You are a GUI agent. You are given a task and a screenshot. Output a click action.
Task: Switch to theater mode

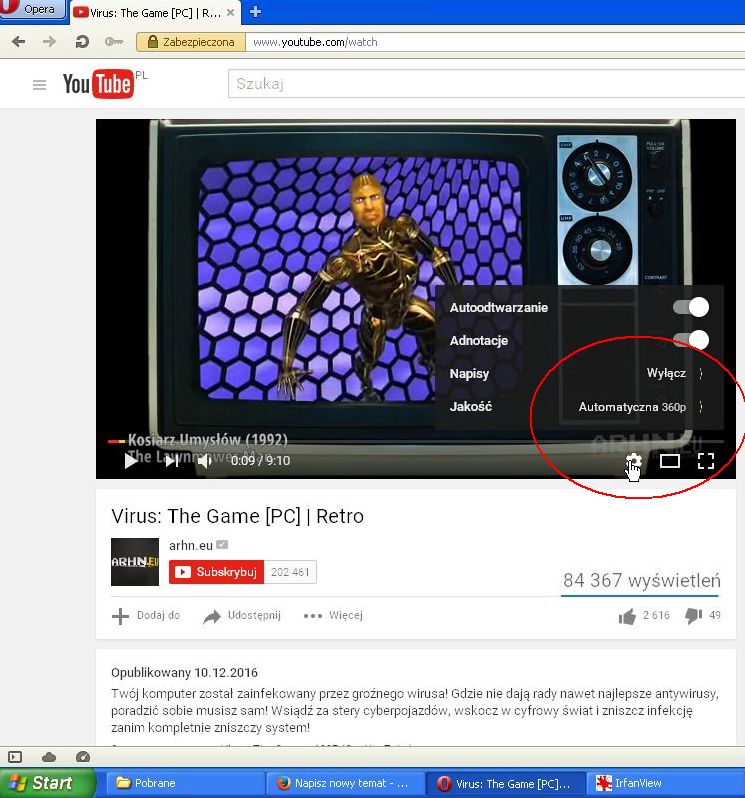[670, 461]
